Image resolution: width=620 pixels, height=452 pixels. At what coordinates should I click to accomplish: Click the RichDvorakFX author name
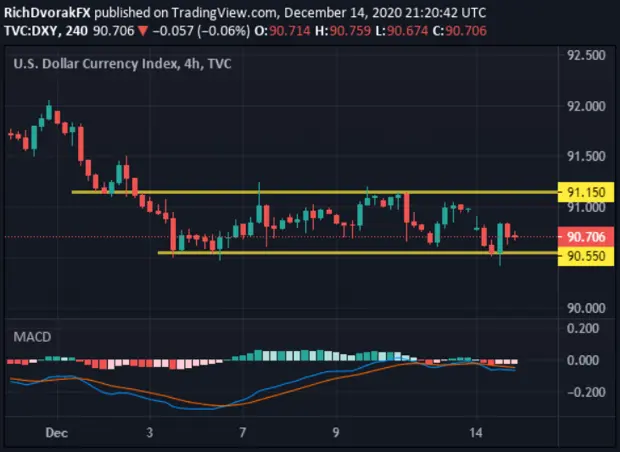47,13
